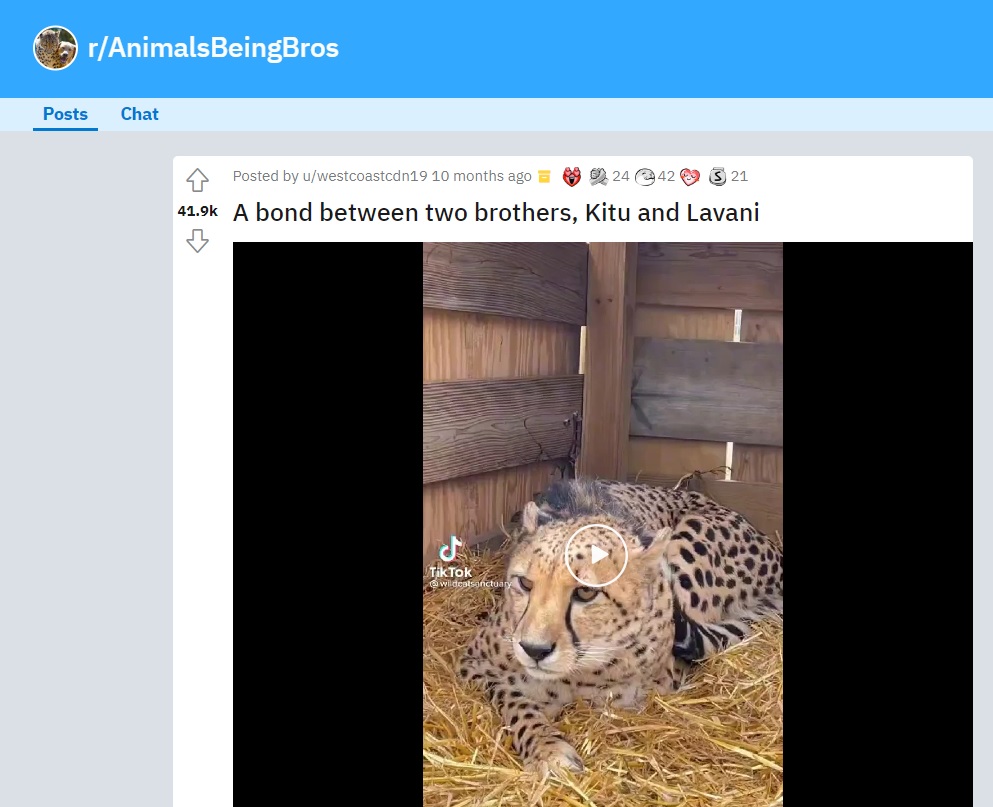This screenshot has width=993, height=807.
Task: Click the award with count 42
Action: (x=651, y=176)
